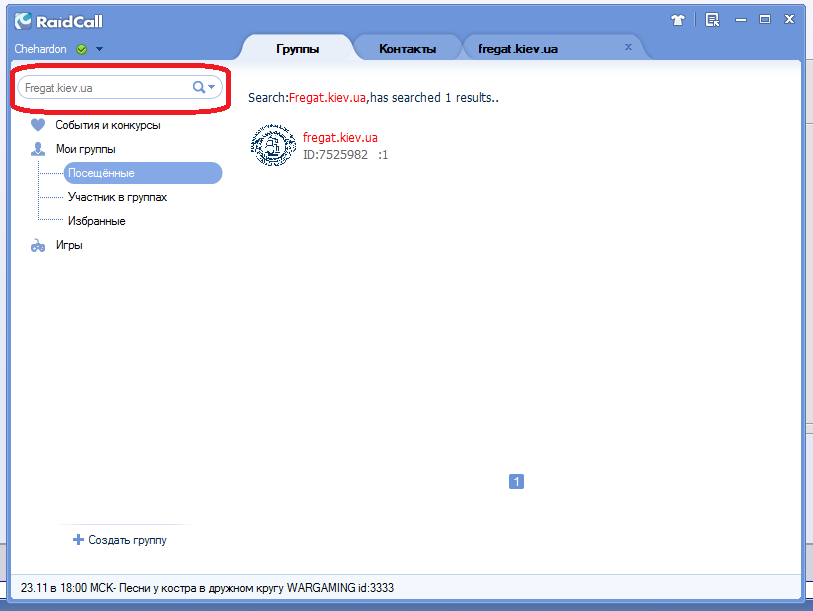Click the RaidCall logo icon
Screen dimensions: 813x611
pyautogui.click(x=23, y=21)
